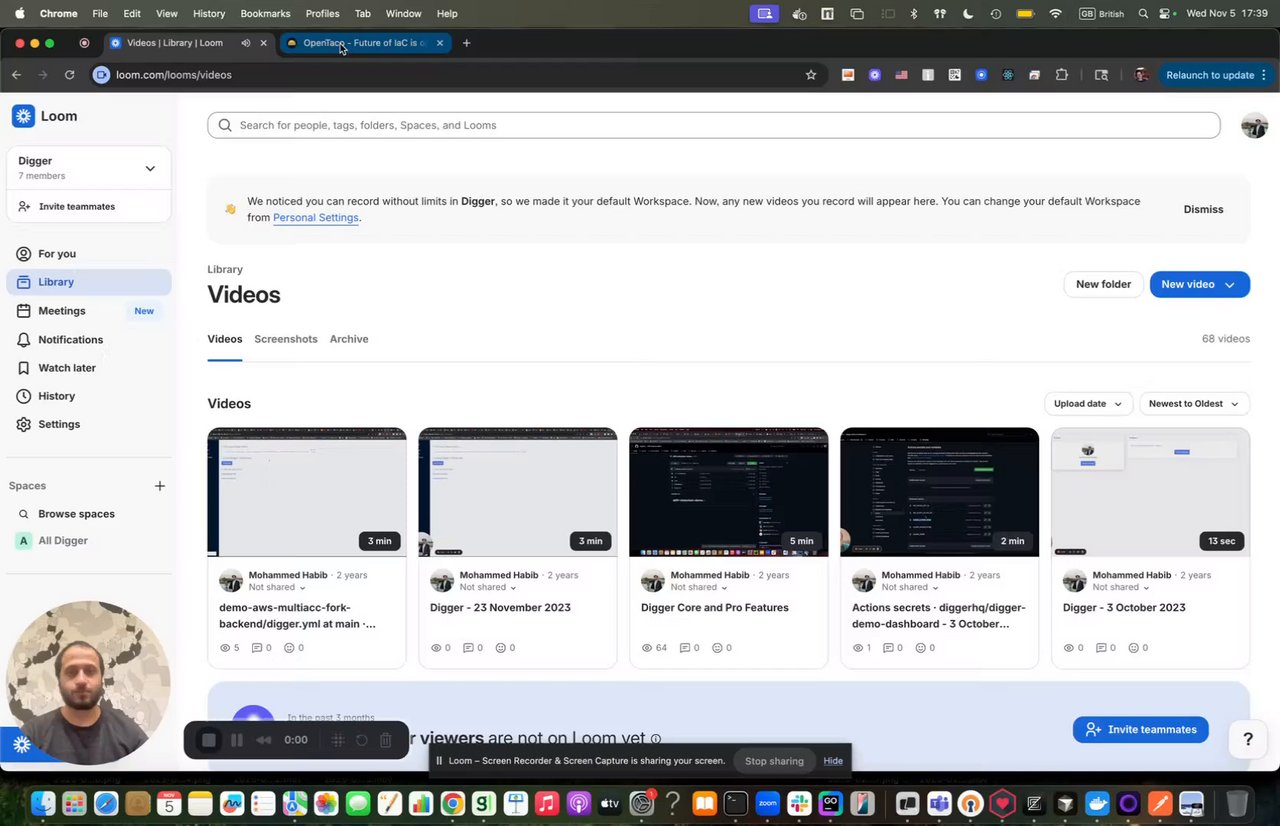Open Digger - 23 November 2023 thumbnail

pyautogui.click(x=518, y=492)
